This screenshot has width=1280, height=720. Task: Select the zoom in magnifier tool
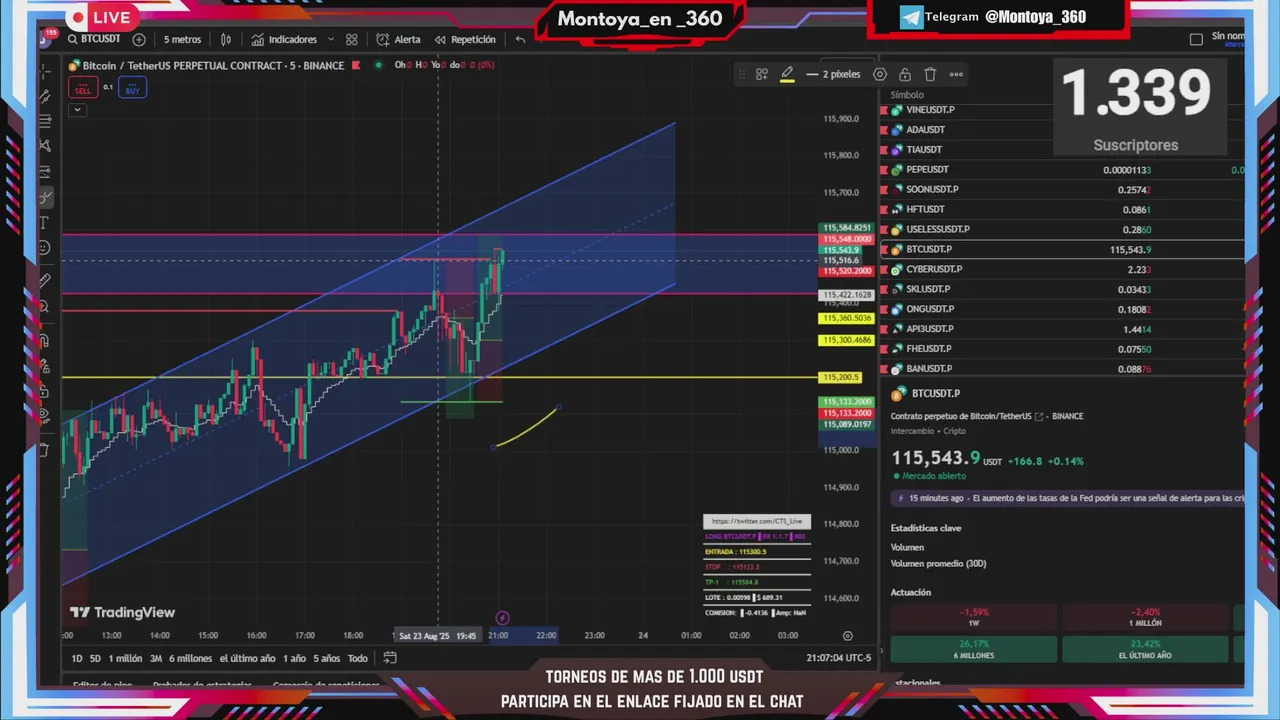click(x=44, y=306)
